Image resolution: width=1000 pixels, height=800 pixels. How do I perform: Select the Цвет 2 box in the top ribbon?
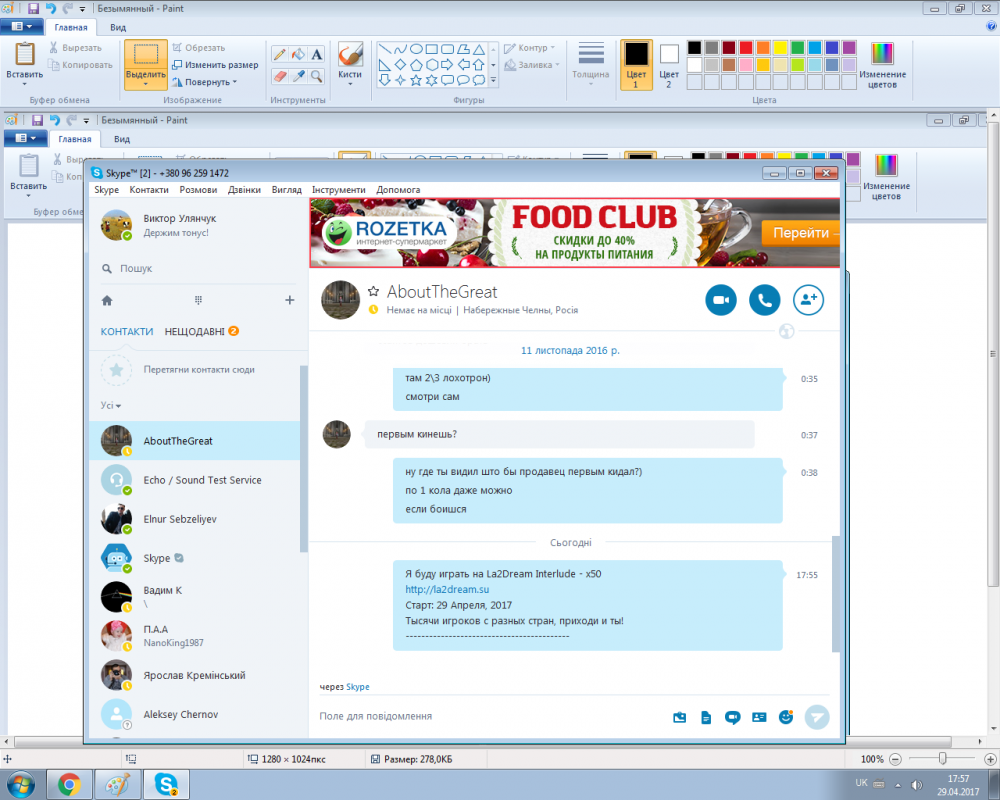669,64
